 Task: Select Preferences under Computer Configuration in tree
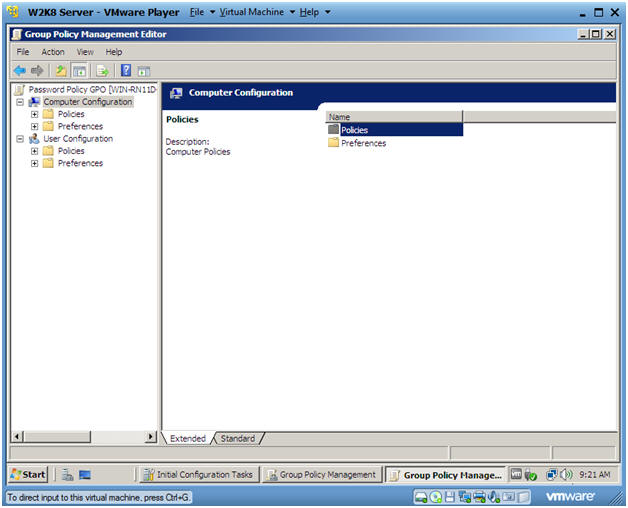point(80,127)
